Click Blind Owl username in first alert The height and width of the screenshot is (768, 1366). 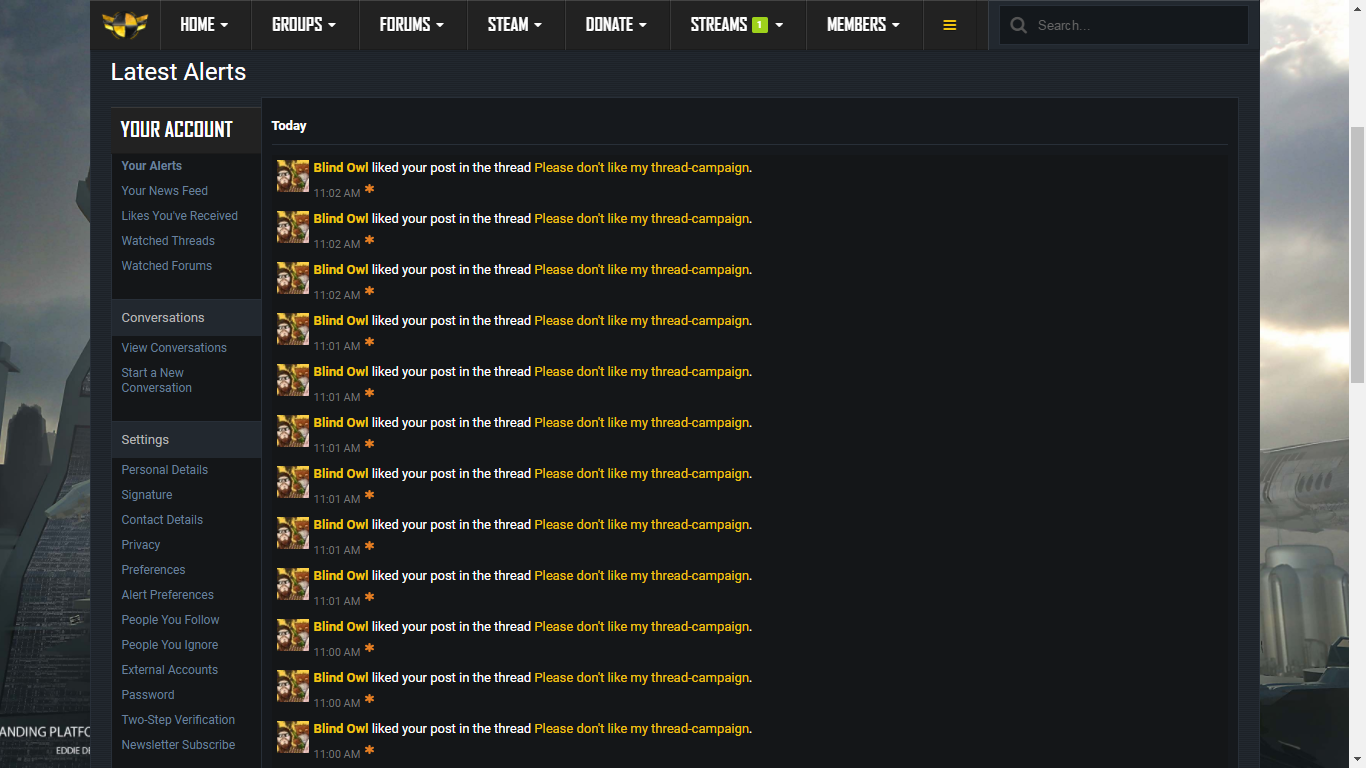point(341,168)
